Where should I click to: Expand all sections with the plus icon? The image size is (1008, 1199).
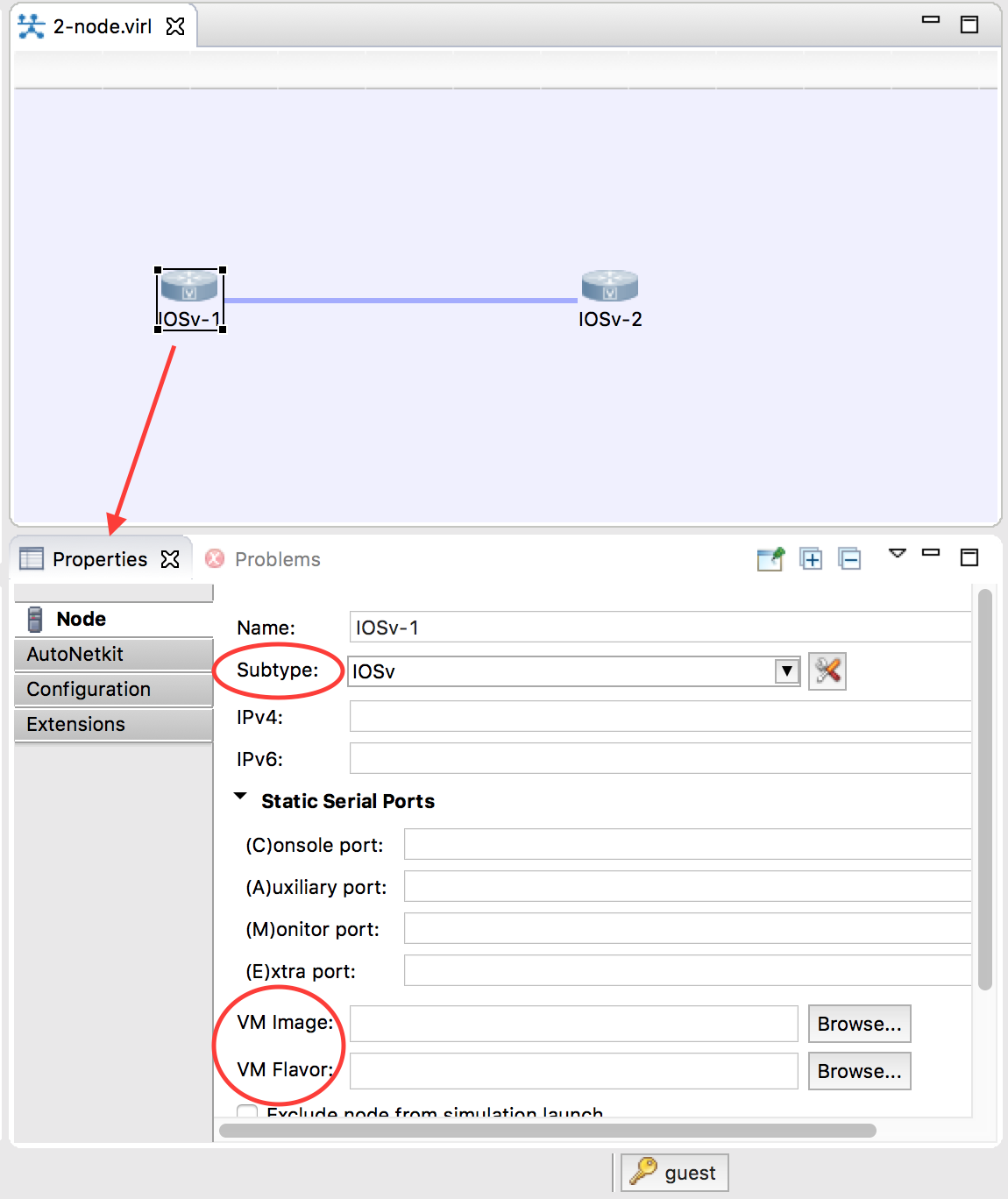(x=810, y=558)
